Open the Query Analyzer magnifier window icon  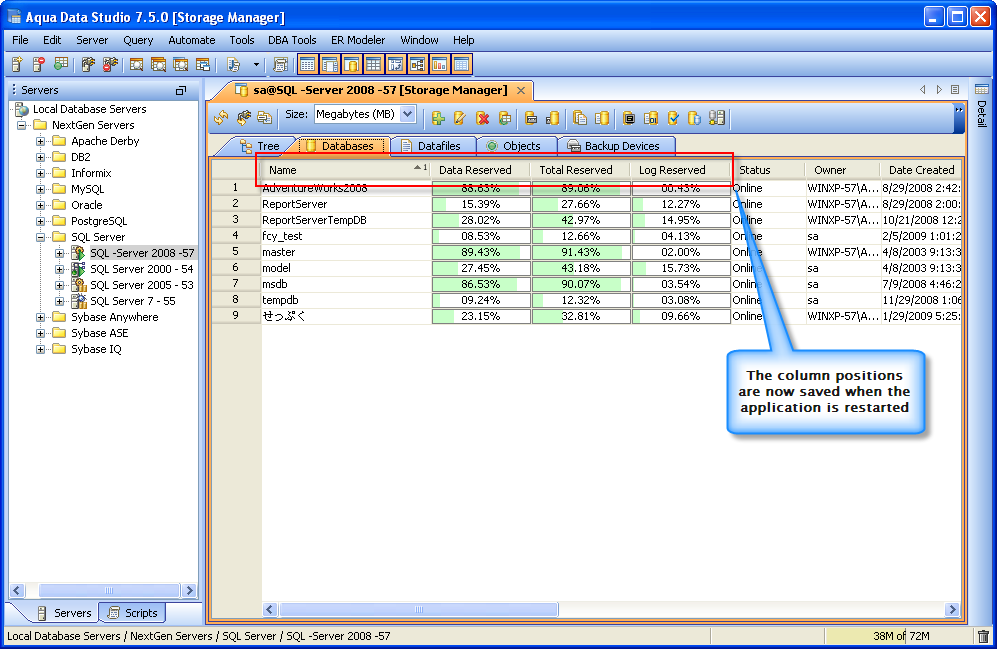(136, 64)
